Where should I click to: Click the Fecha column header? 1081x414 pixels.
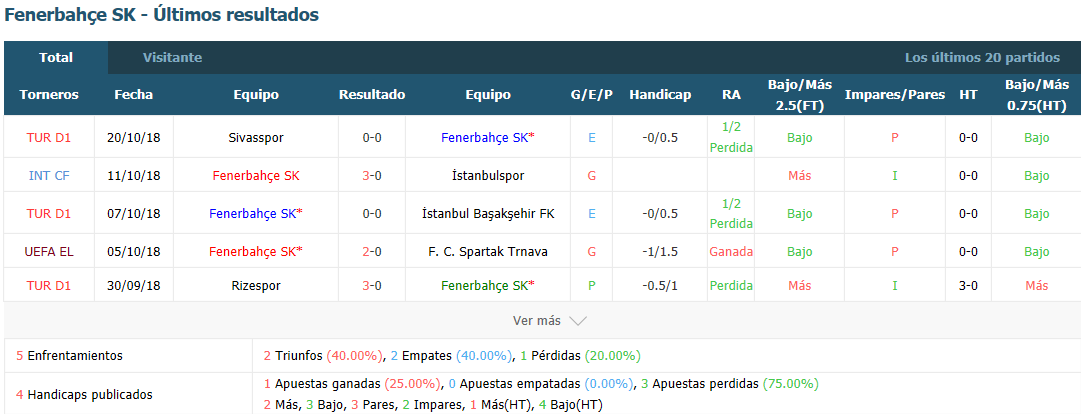[134, 95]
